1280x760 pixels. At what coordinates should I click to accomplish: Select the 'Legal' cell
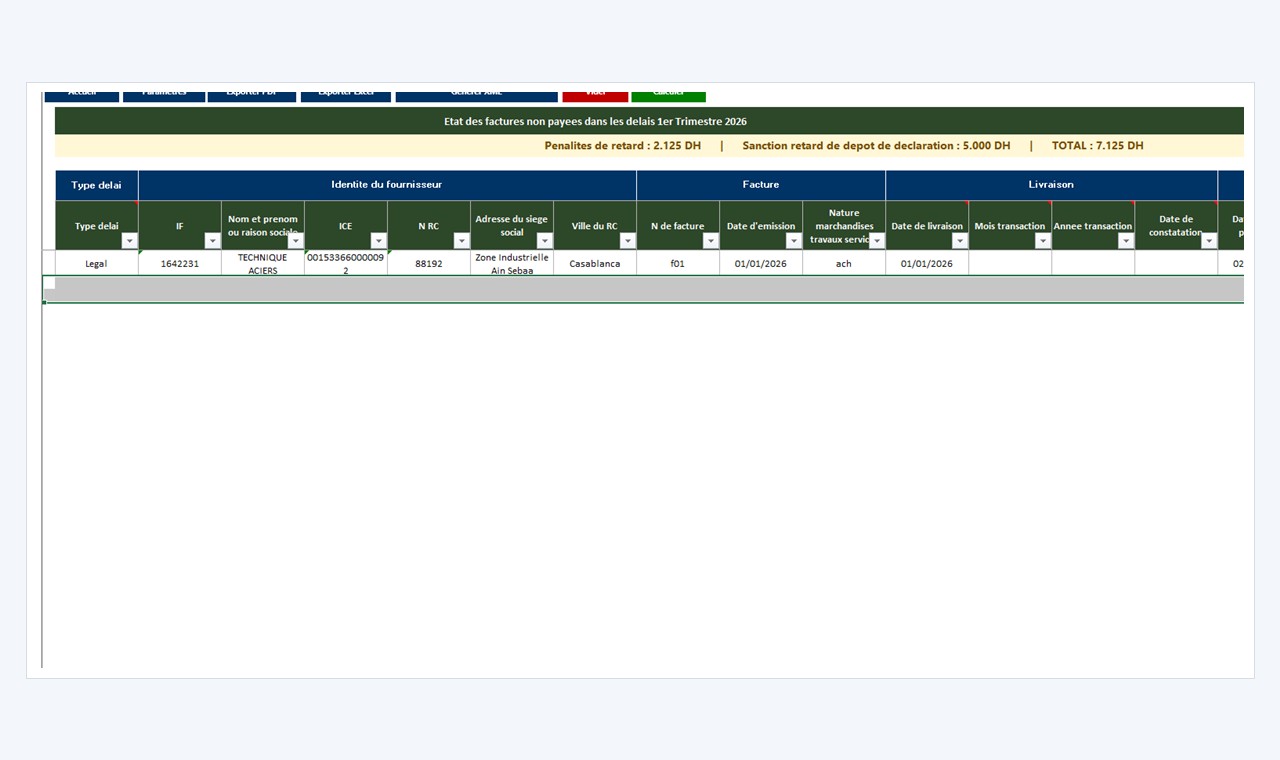(x=97, y=264)
